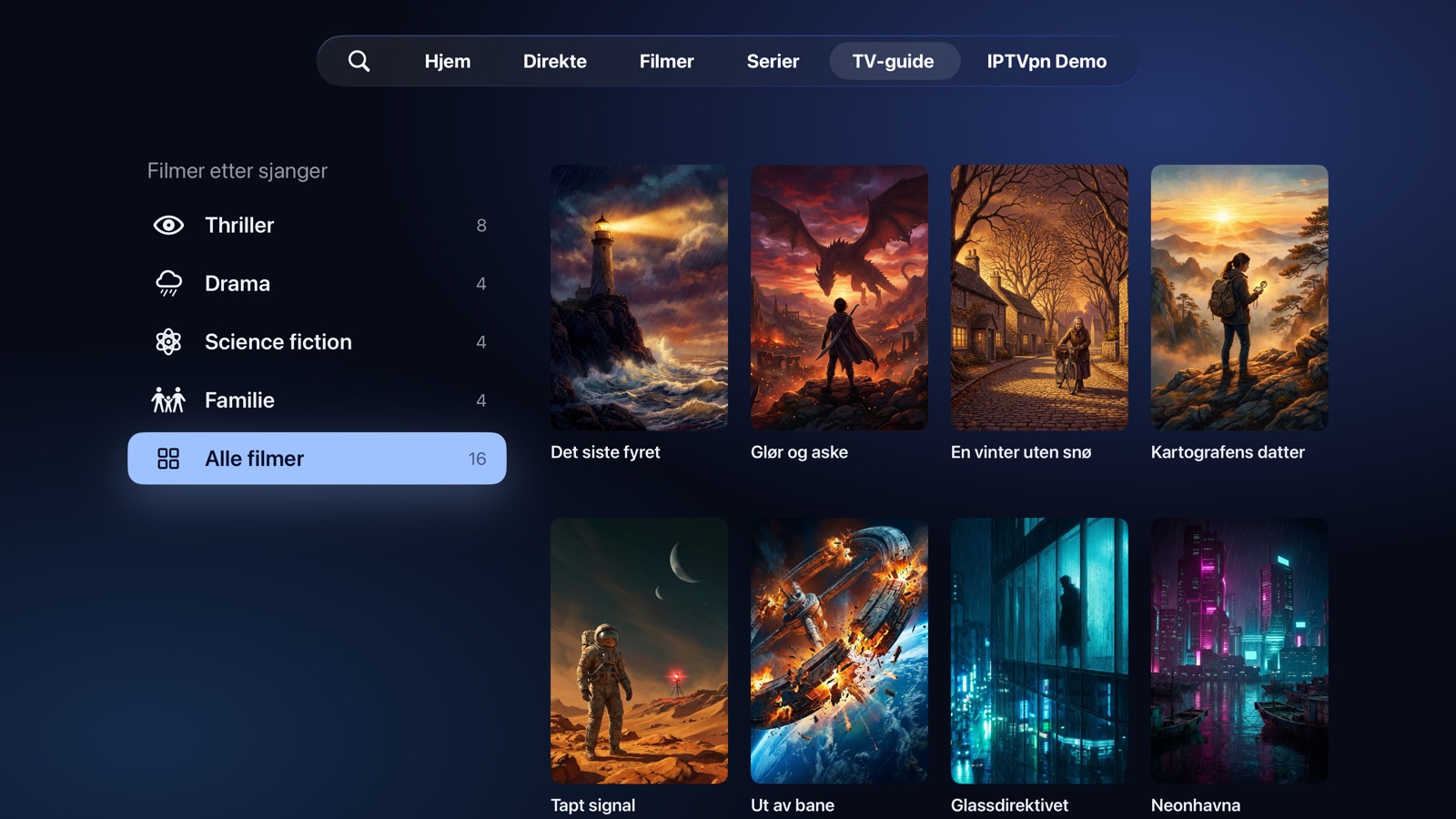This screenshot has width=1456, height=819.
Task: Open the Det siste fyret lighthouse poster
Action: tap(639, 298)
